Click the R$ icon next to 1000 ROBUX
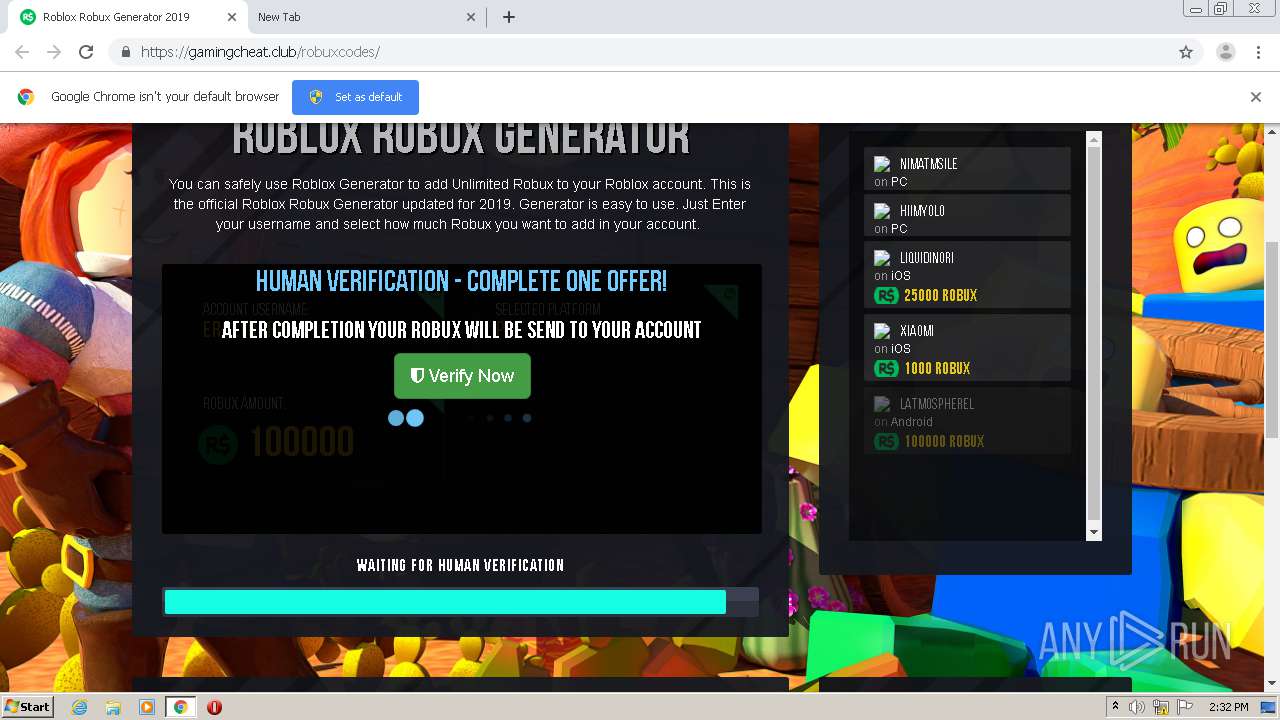This screenshot has height=720, width=1280. (x=886, y=369)
